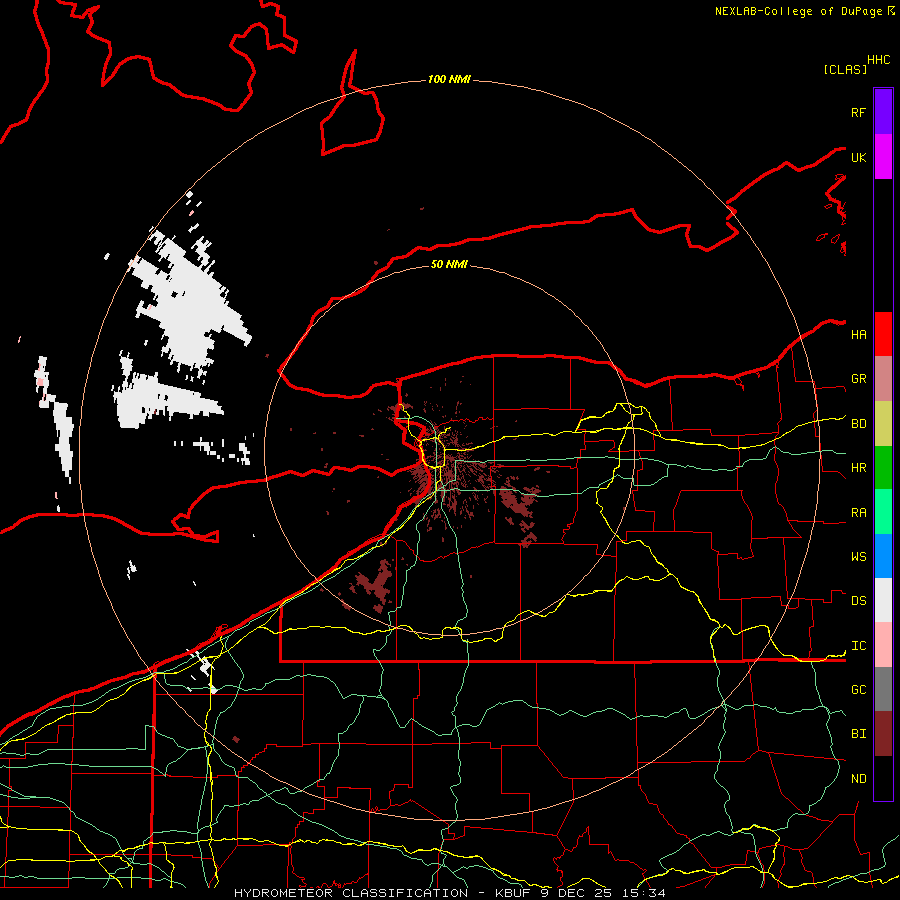Select the yellow BD legend swatch
900x900 pixels.
click(883, 424)
